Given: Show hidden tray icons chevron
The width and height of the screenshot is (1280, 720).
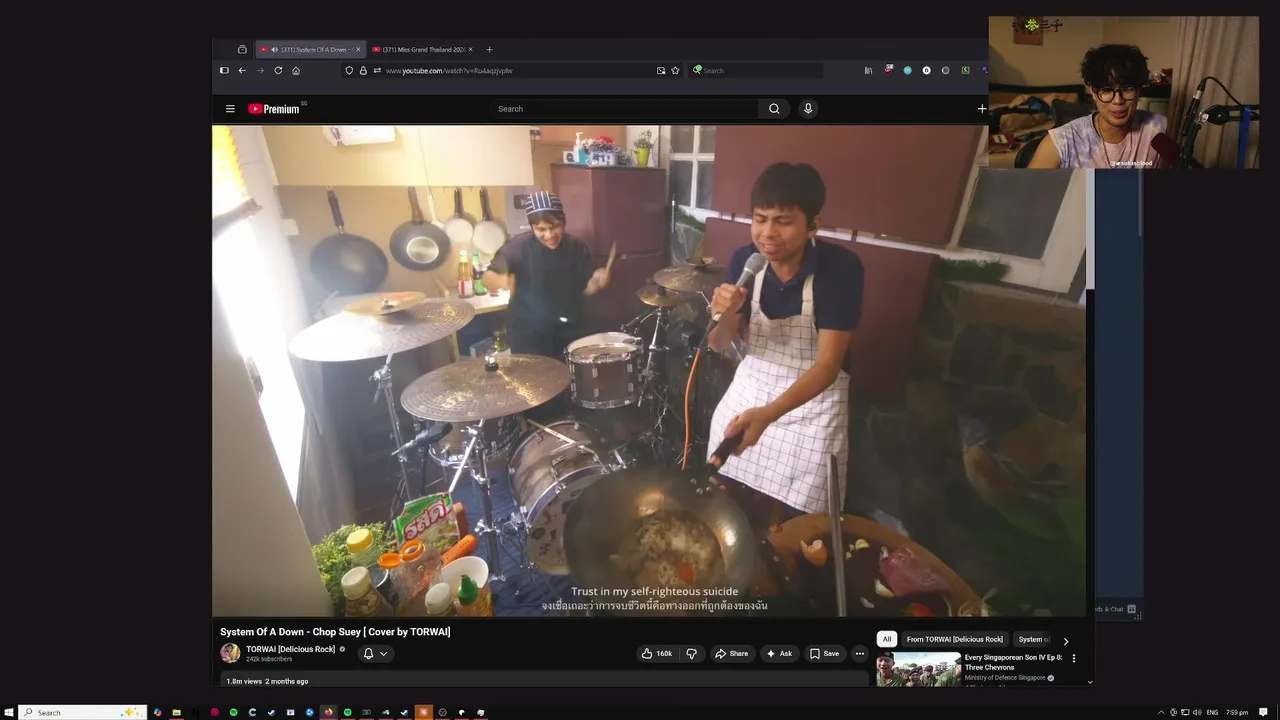Looking at the screenshot, I should point(1161,712).
